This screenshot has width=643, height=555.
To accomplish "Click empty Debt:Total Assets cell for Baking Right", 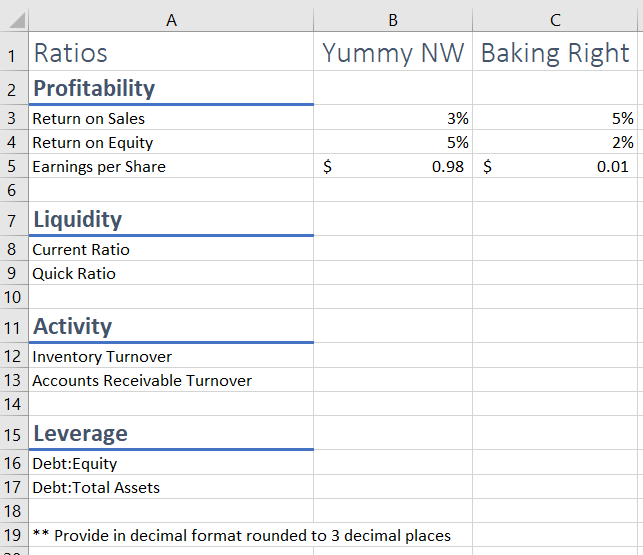I will click(555, 487).
